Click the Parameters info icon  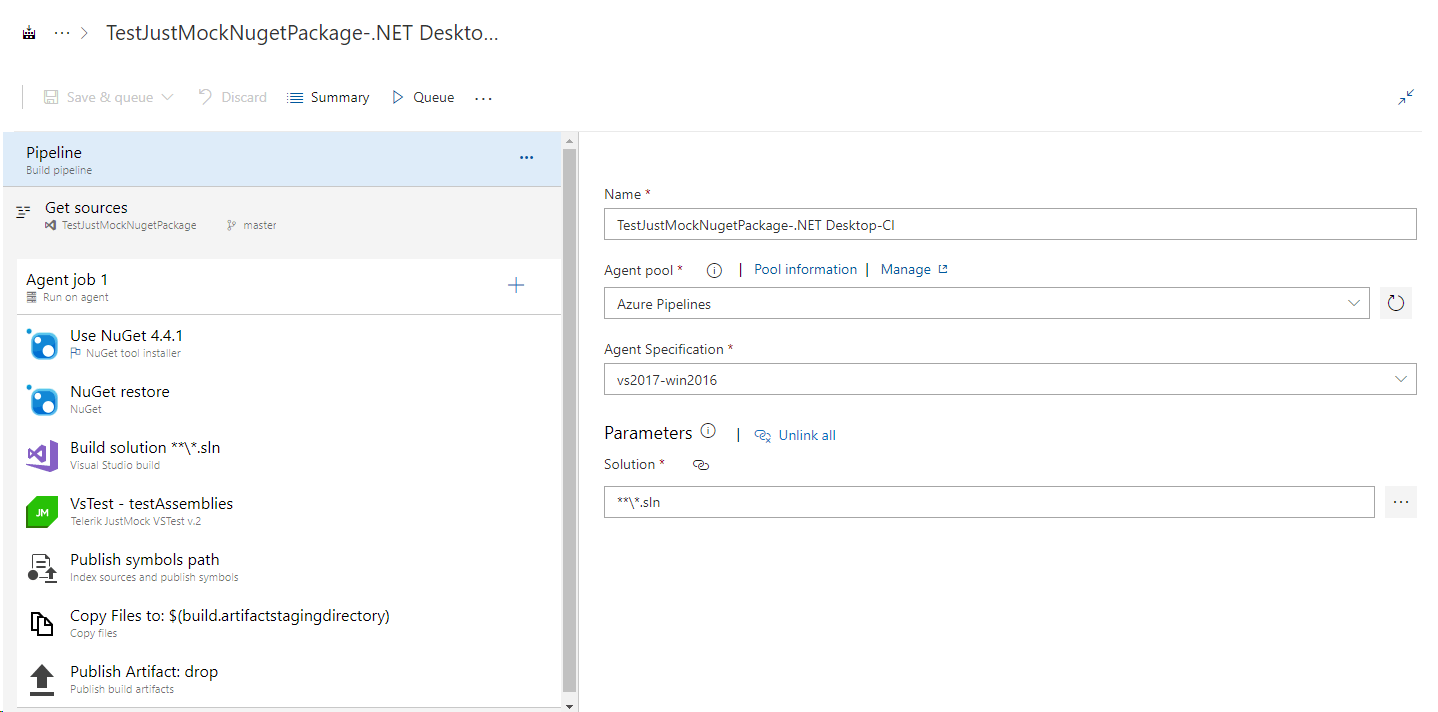tap(708, 431)
